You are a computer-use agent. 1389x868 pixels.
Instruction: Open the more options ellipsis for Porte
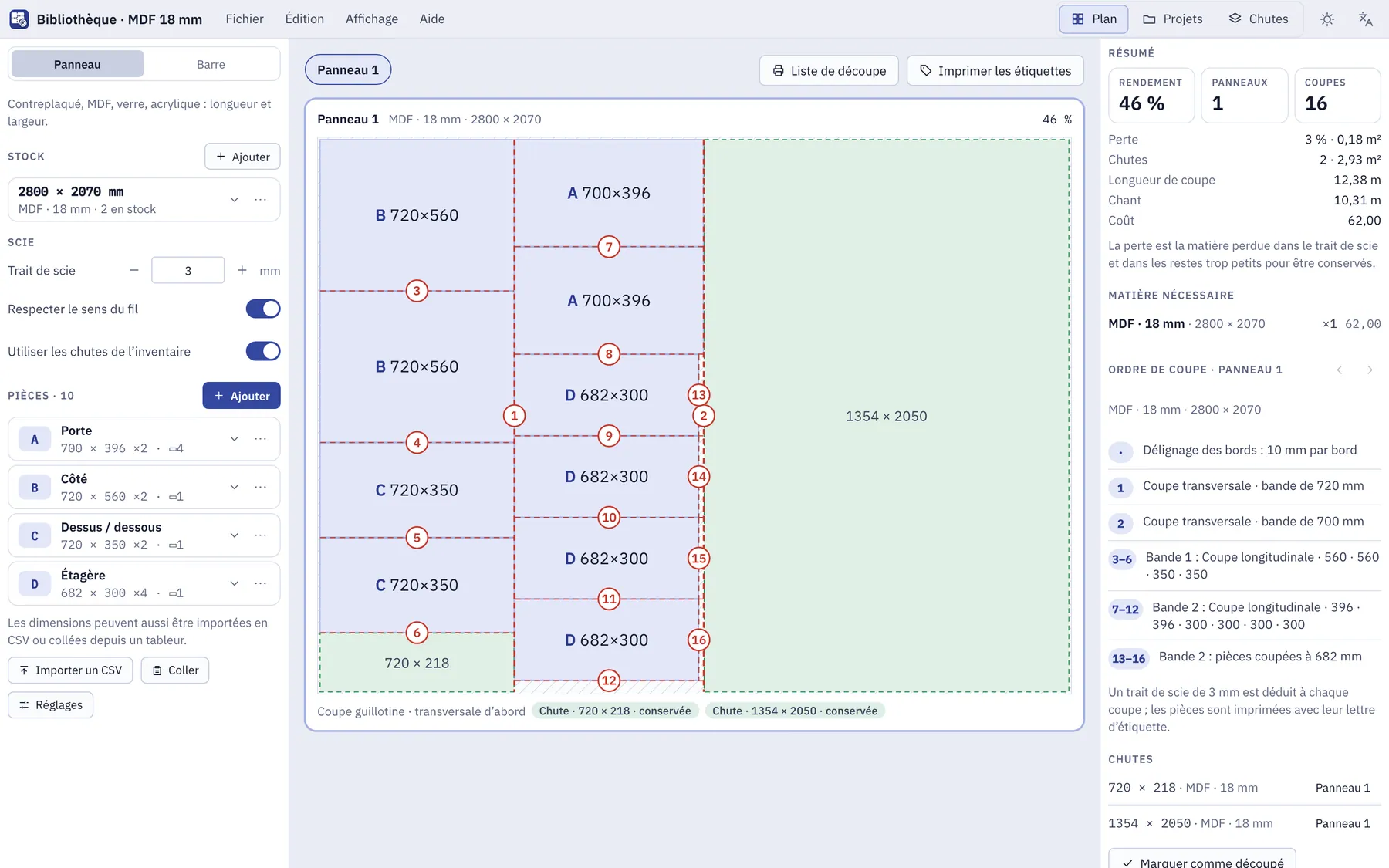coord(261,439)
